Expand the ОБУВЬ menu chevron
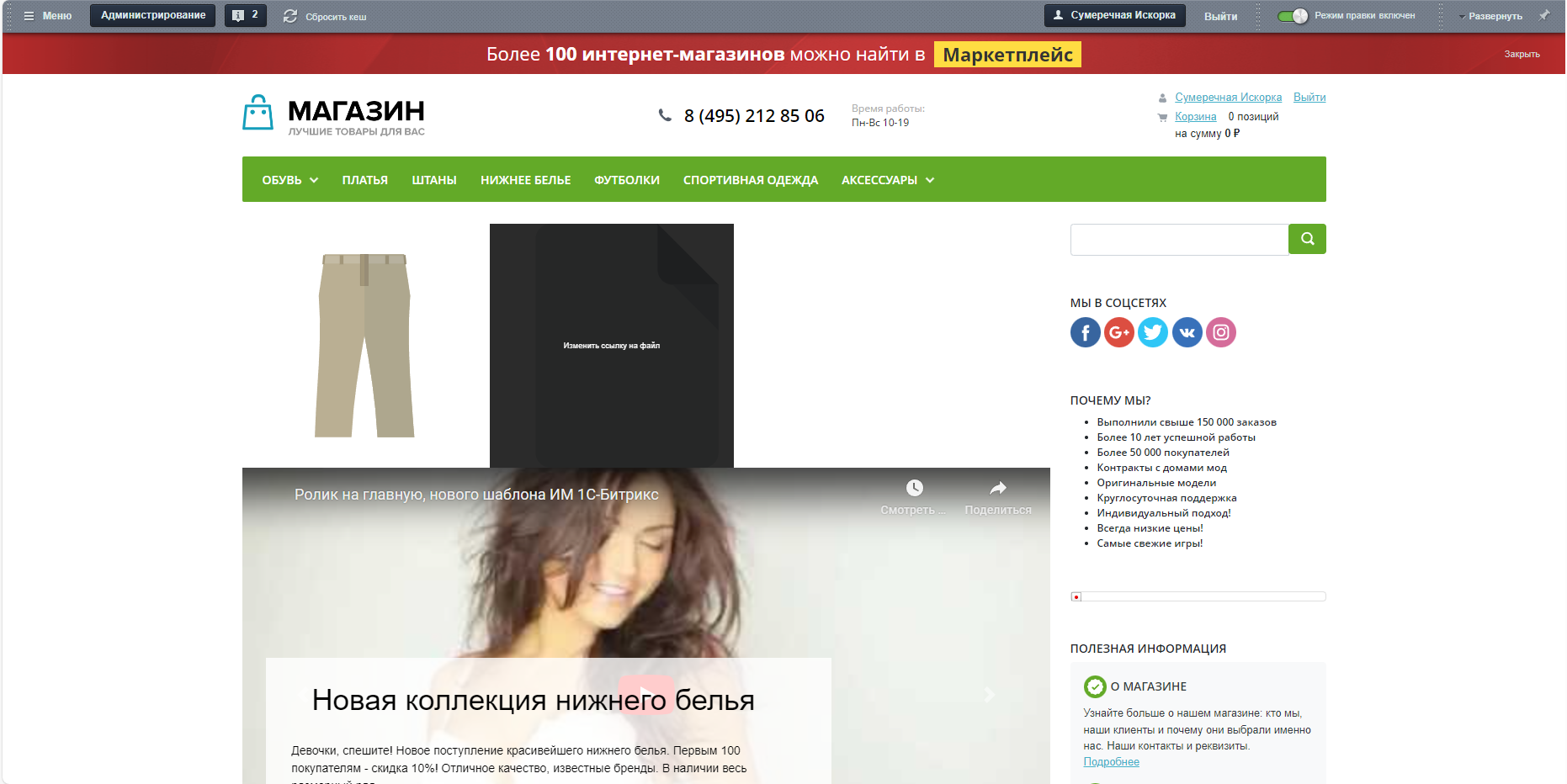 (314, 180)
